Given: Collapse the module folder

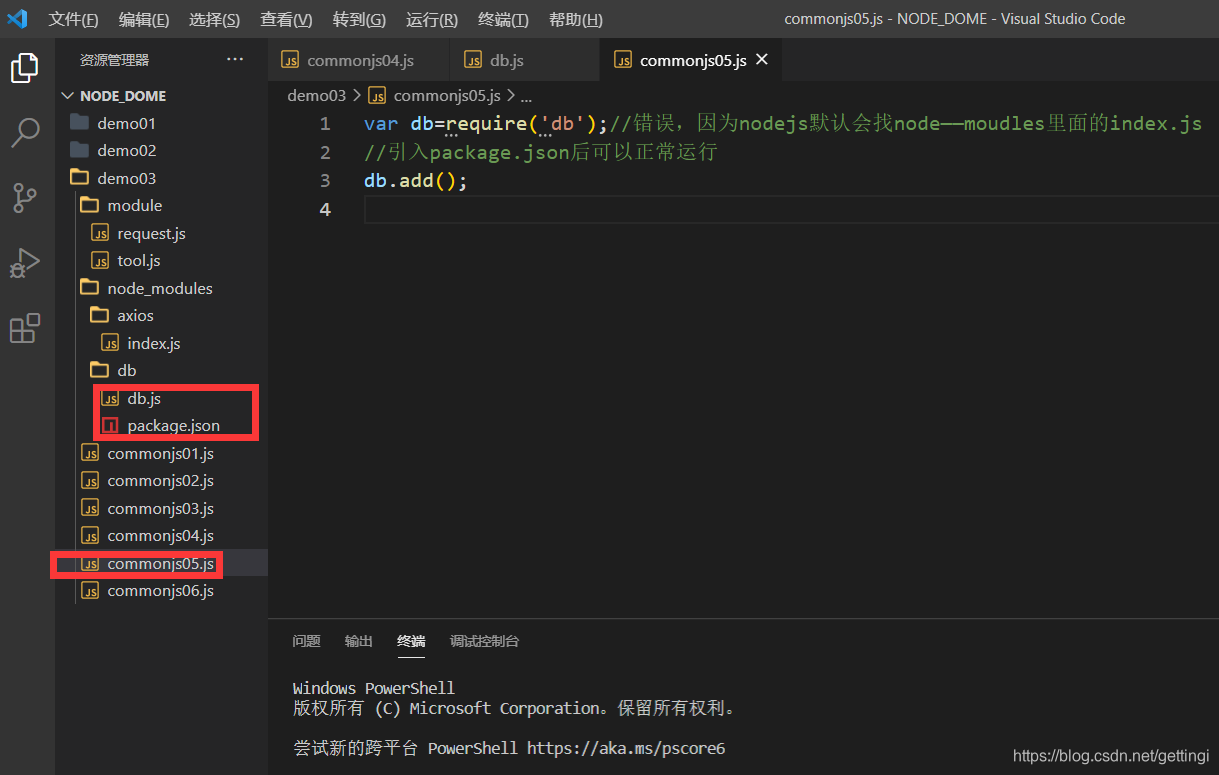Looking at the screenshot, I should coord(161,206).
